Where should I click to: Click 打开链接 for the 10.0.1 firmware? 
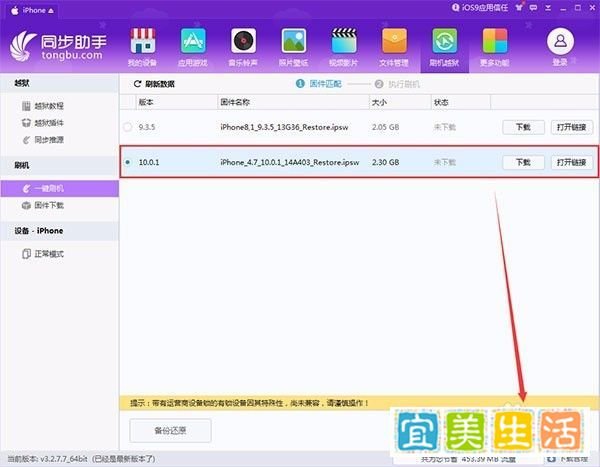(572, 162)
